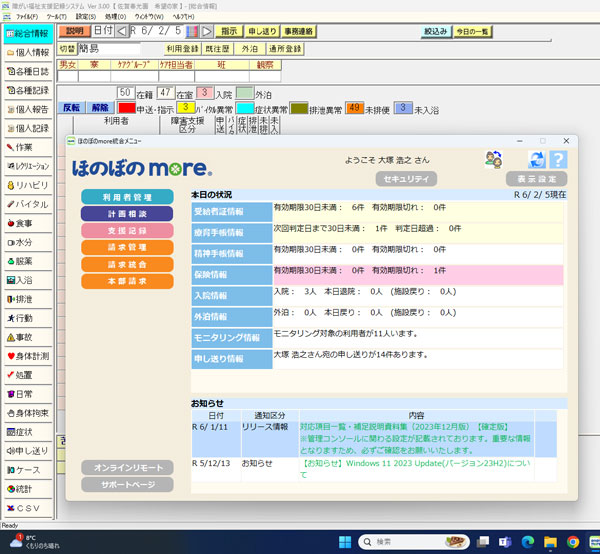The height and width of the screenshot is (554, 600).
Task: Click yellow バイタル異常 count box
Action: pyautogui.click(x=186, y=108)
